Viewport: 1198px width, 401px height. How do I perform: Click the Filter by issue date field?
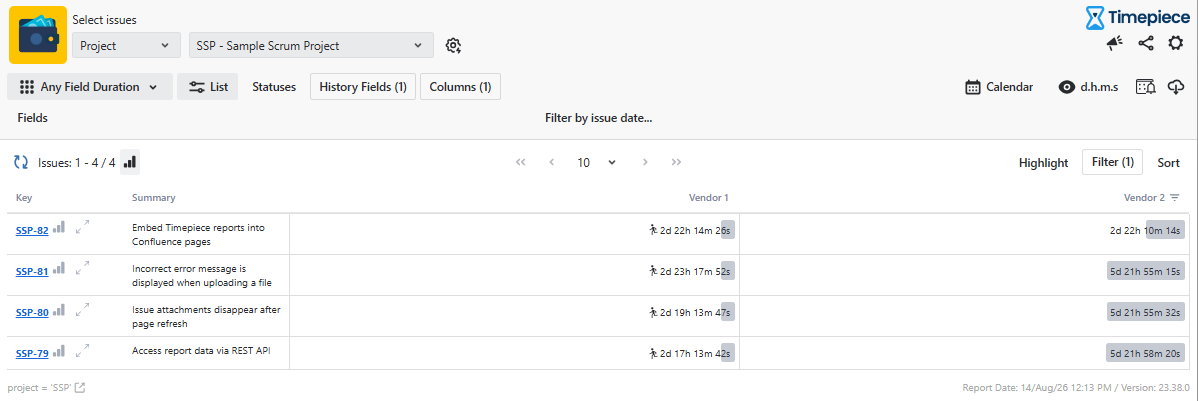click(x=598, y=118)
